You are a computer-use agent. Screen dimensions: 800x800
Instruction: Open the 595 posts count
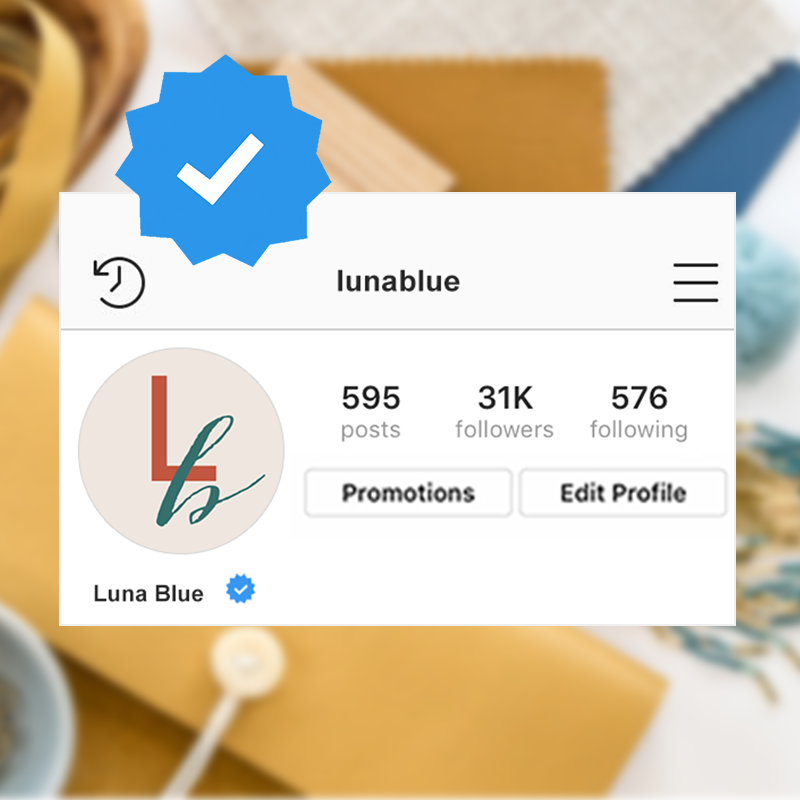pyautogui.click(x=371, y=397)
